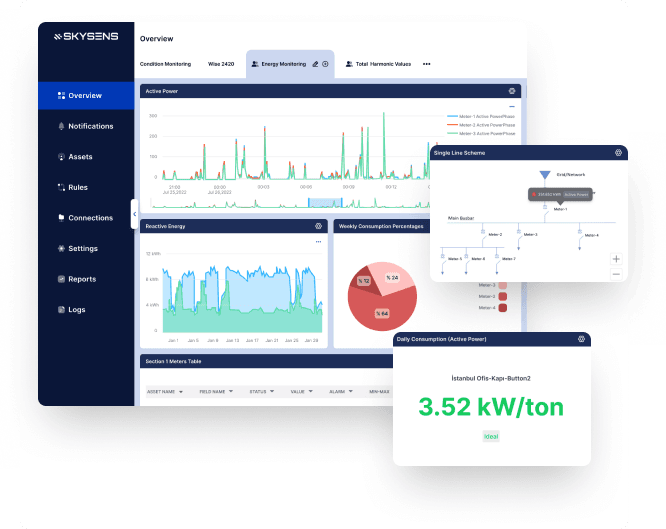This screenshot has width=666, height=529.
Task: Open the STATUS column filter dropdown
Action: pyautogui.click(x=271, y=391)
